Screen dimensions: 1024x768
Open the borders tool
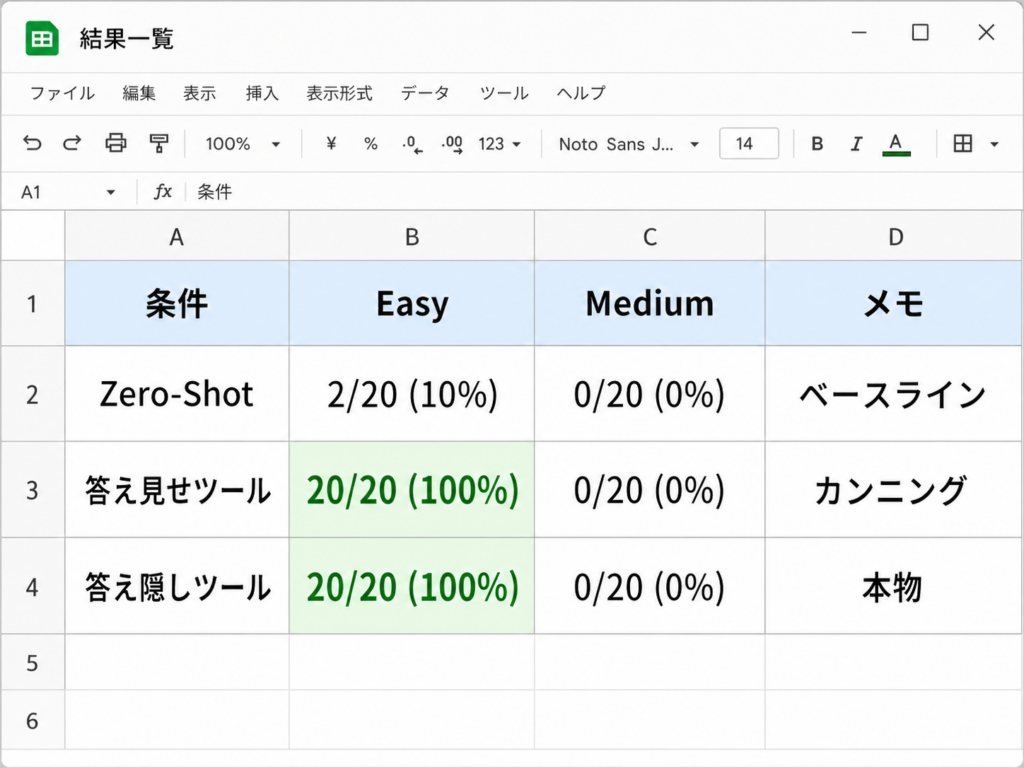(963, 143)
